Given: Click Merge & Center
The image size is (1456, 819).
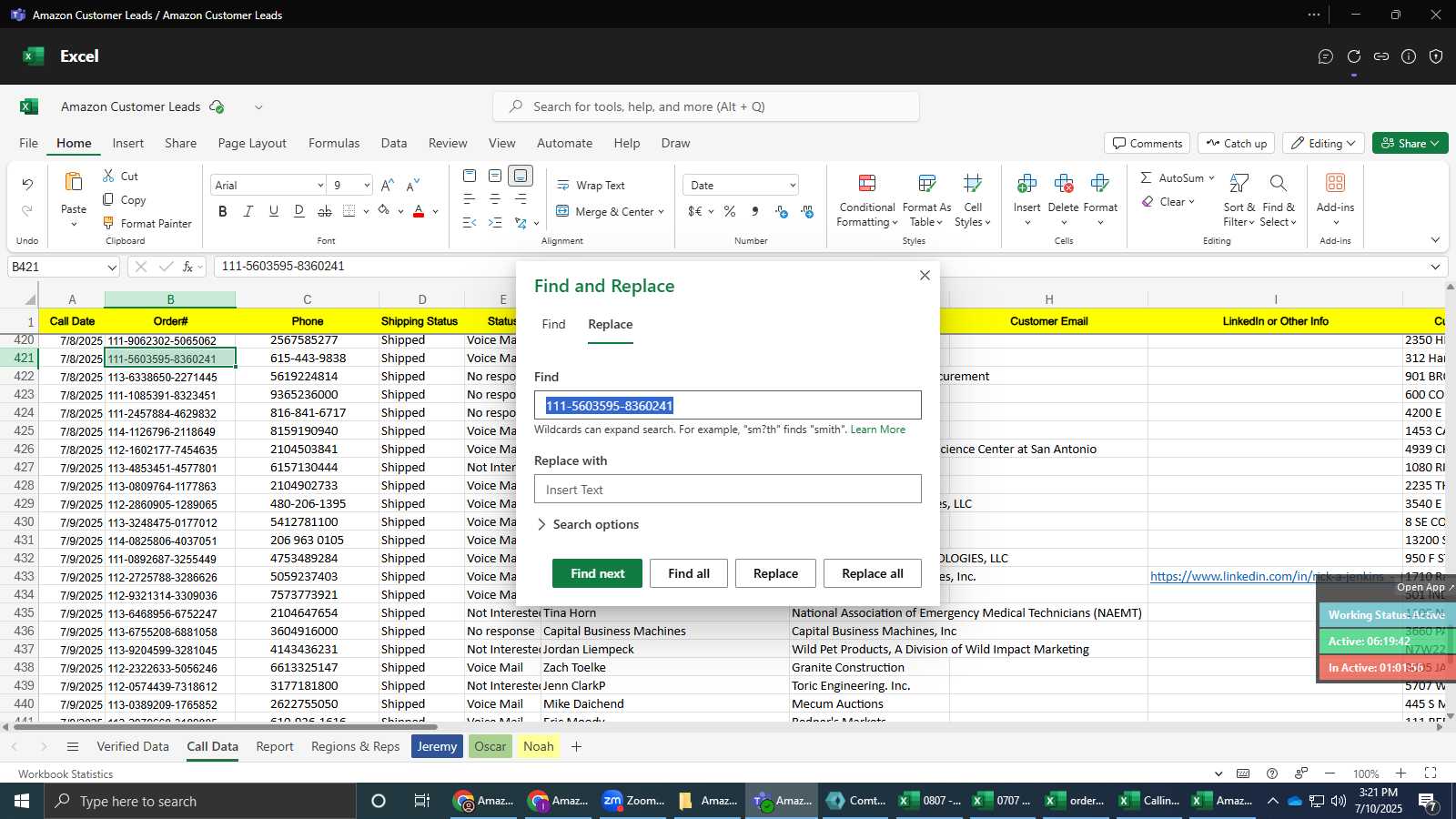Looking at the screenshot, I should 604,211.
